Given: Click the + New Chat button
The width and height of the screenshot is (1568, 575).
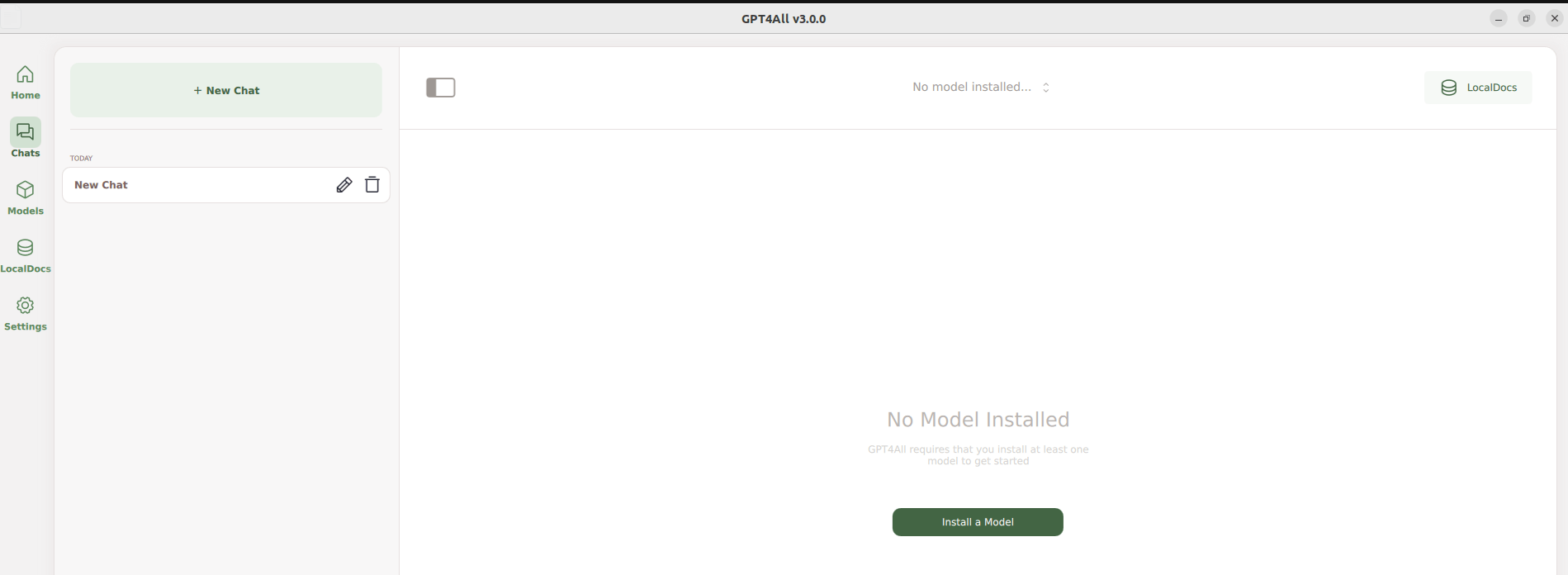Looking at the screenshot, I should [226, 90].
